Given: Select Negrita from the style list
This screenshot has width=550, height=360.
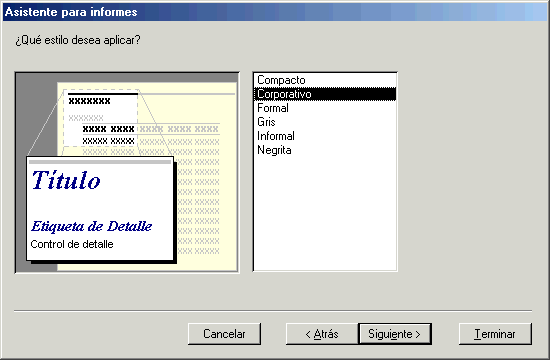Looking at the screenshot, I should 325,150.
